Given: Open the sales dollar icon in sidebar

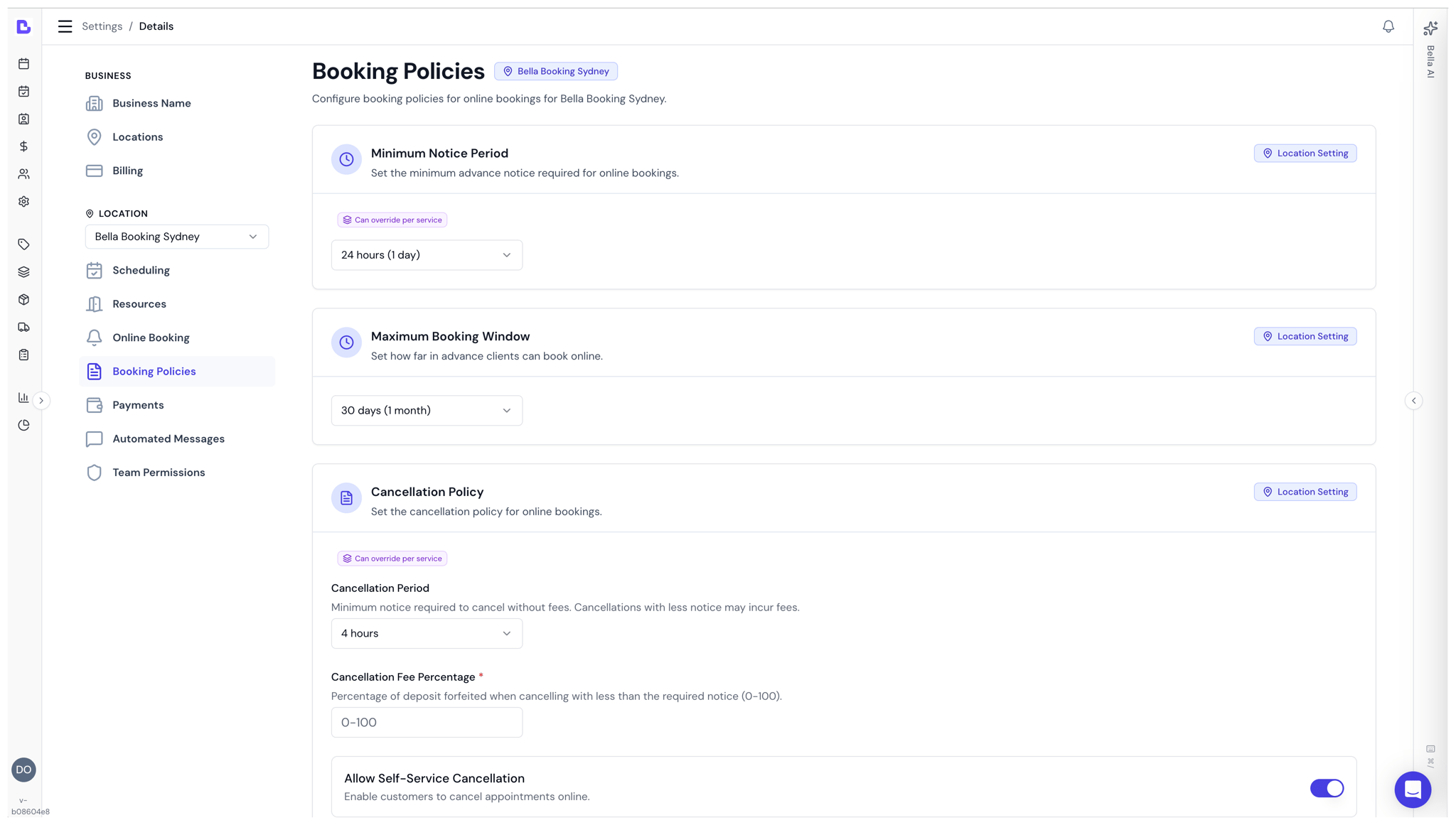Looking at the screenshot, I should click(23, 146).
